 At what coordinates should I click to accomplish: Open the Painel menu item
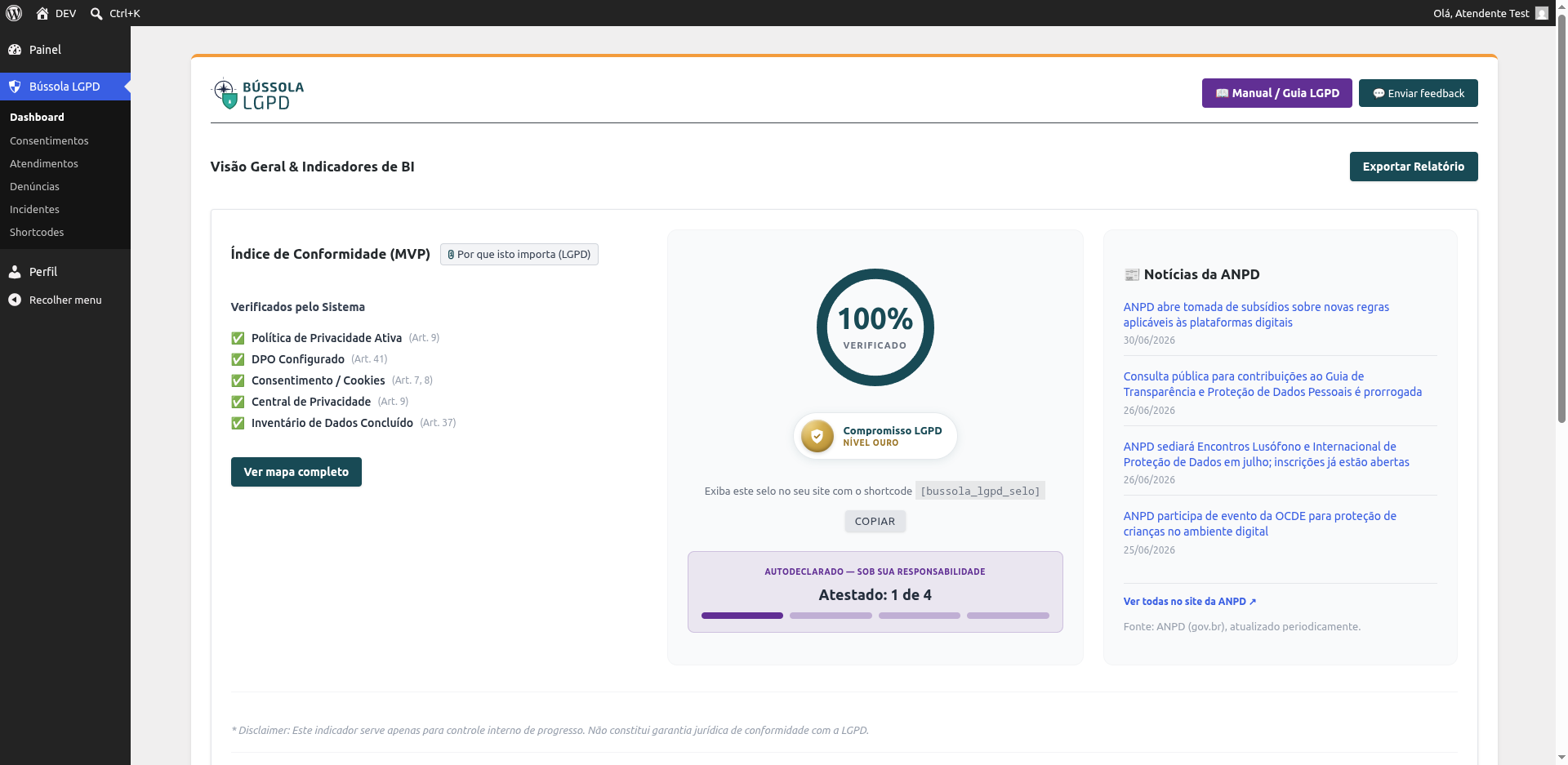[65, 50]
